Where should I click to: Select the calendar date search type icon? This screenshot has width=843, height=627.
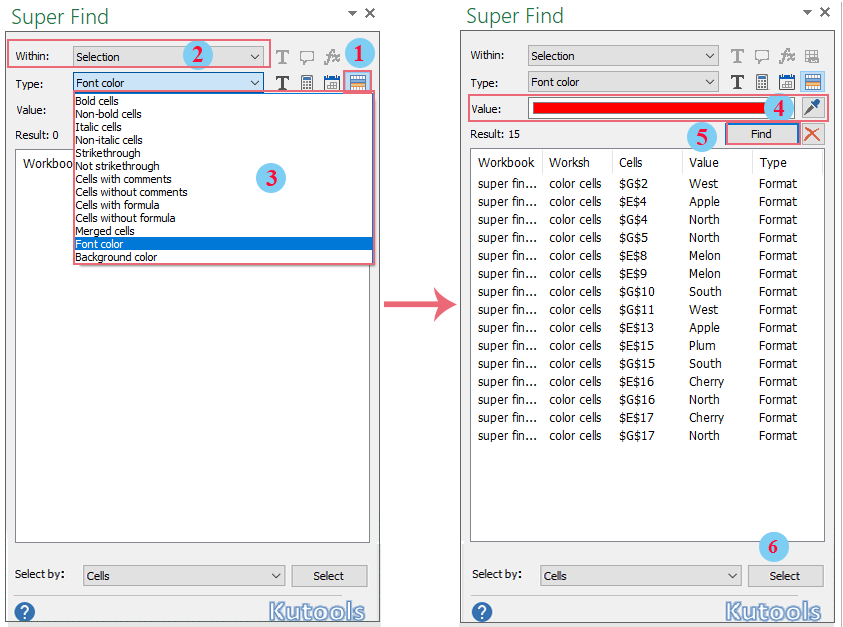[x=332, y=84]
